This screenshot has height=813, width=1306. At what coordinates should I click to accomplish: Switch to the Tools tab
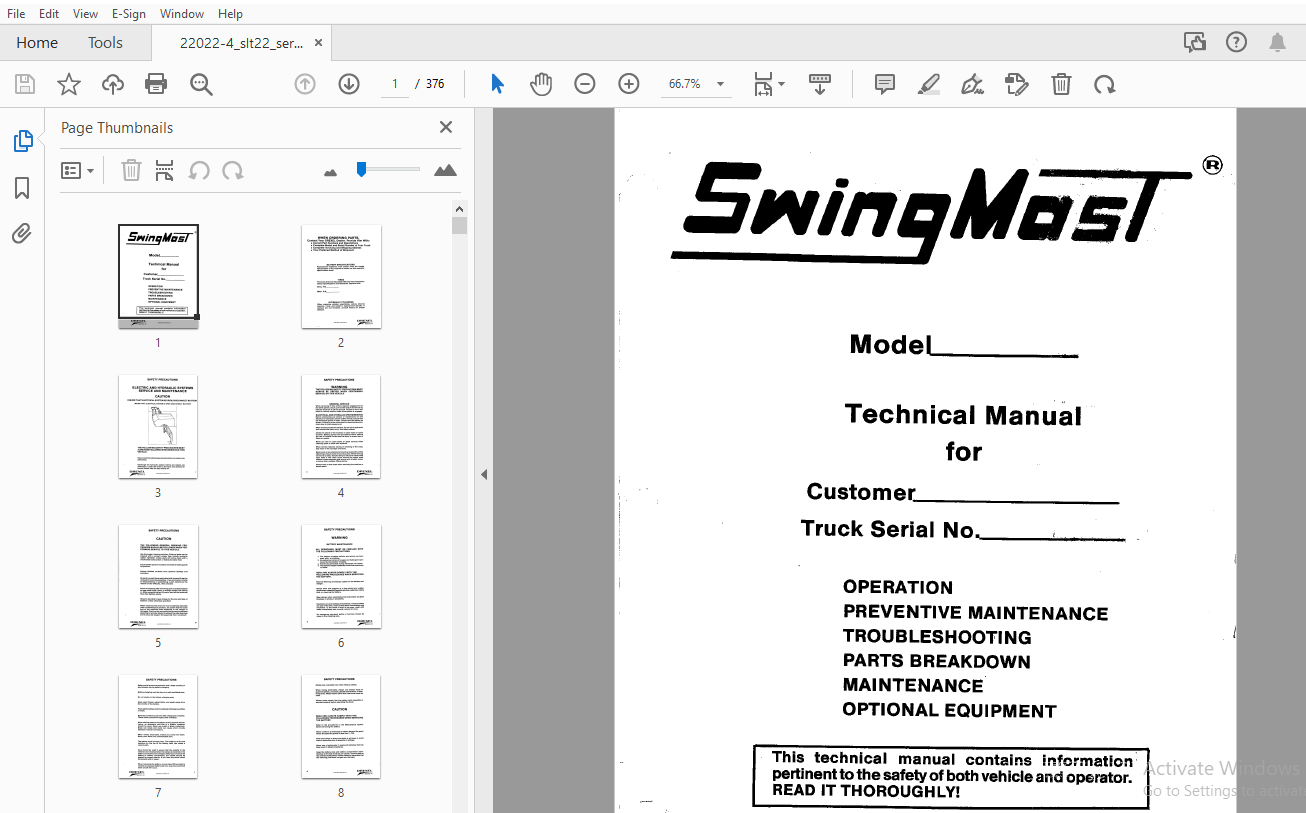[105, 43]
